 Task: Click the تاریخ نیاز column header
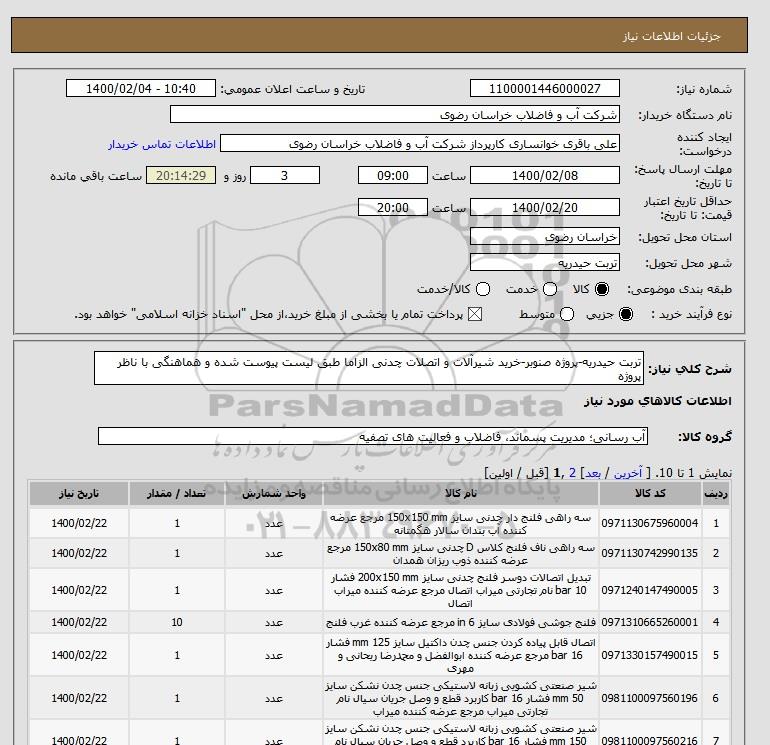point(79,494)
